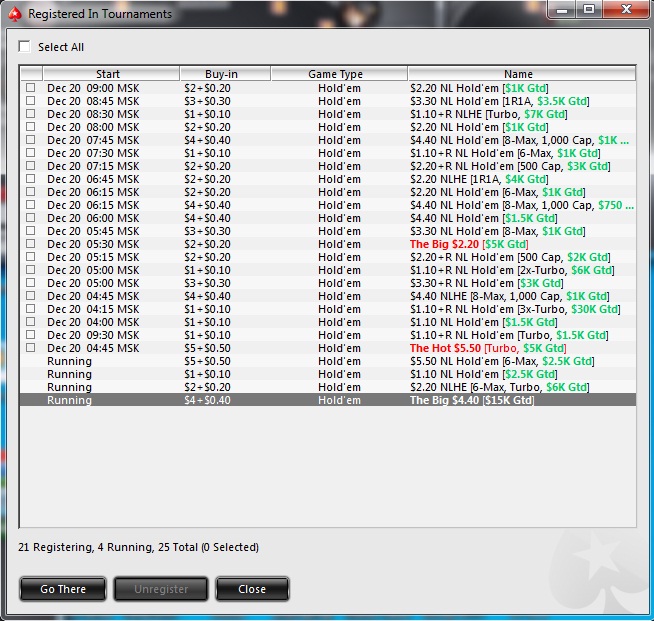The width and height of the screenshot is (654, 621).
Task: Check the box for Dec 20 06:45 MSK tournament
Action: click(x=30, y=179)
